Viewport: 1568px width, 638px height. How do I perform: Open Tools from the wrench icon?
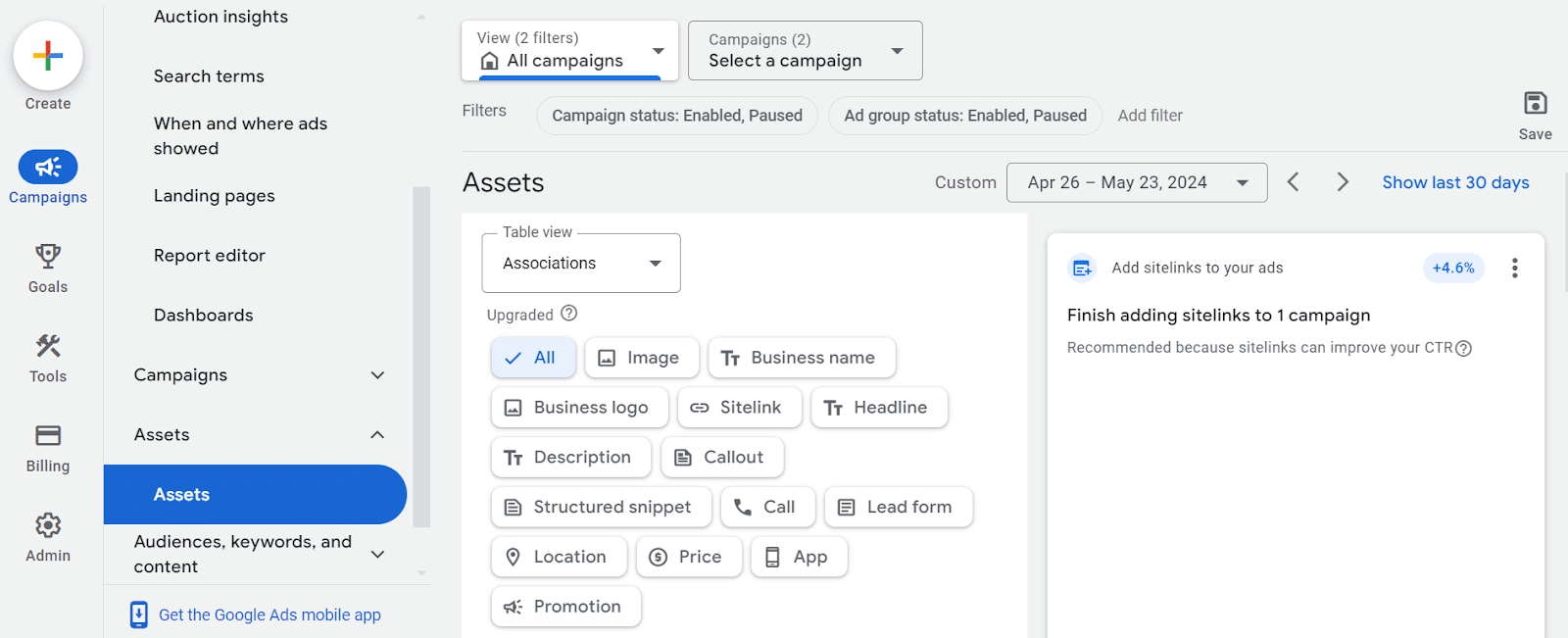pyautogui.click(x=47, y=346)
